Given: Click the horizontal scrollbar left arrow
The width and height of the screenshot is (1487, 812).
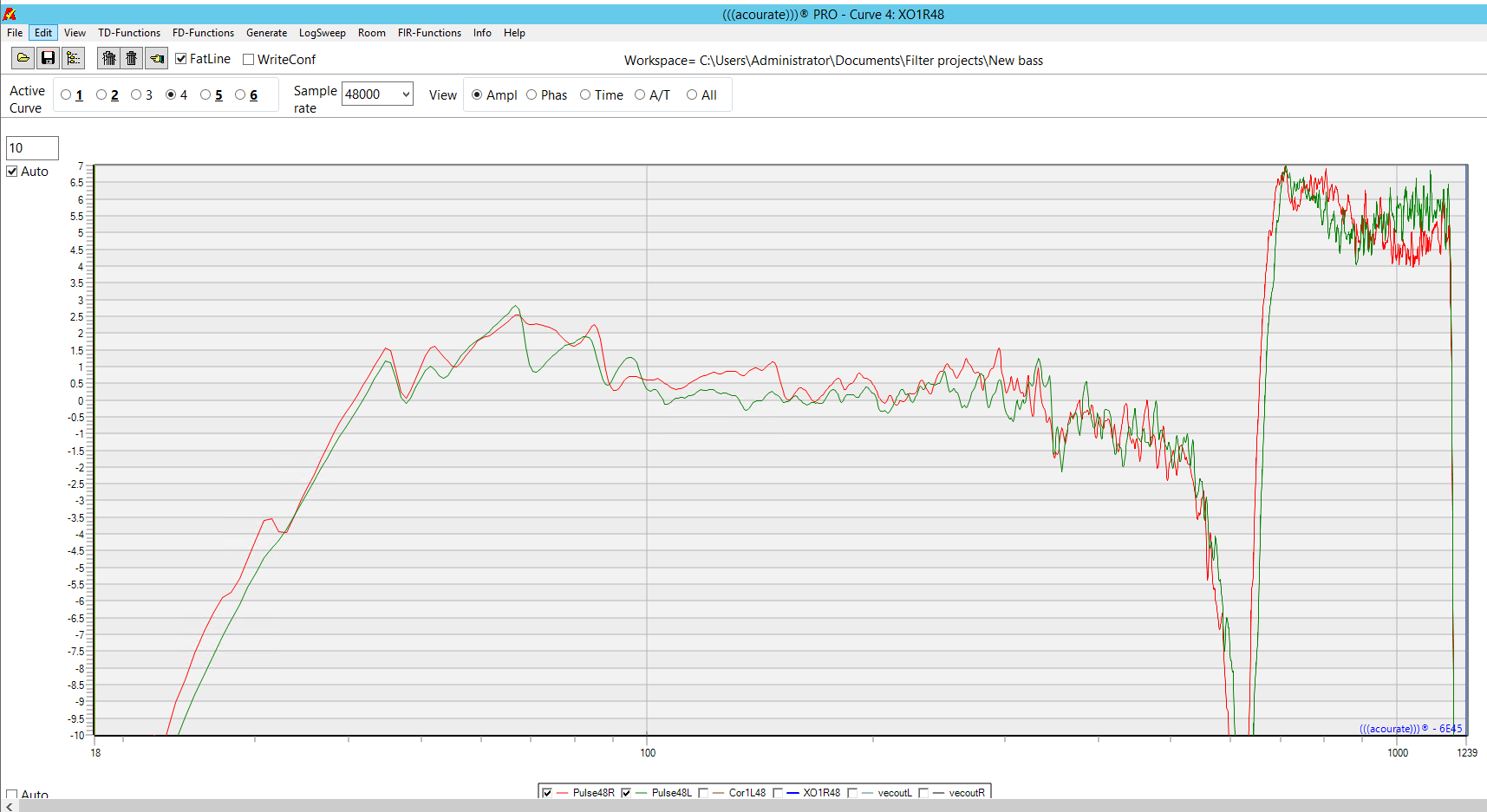Looking at the screenshot, I should pyautogui.click(x=10, y=806).
